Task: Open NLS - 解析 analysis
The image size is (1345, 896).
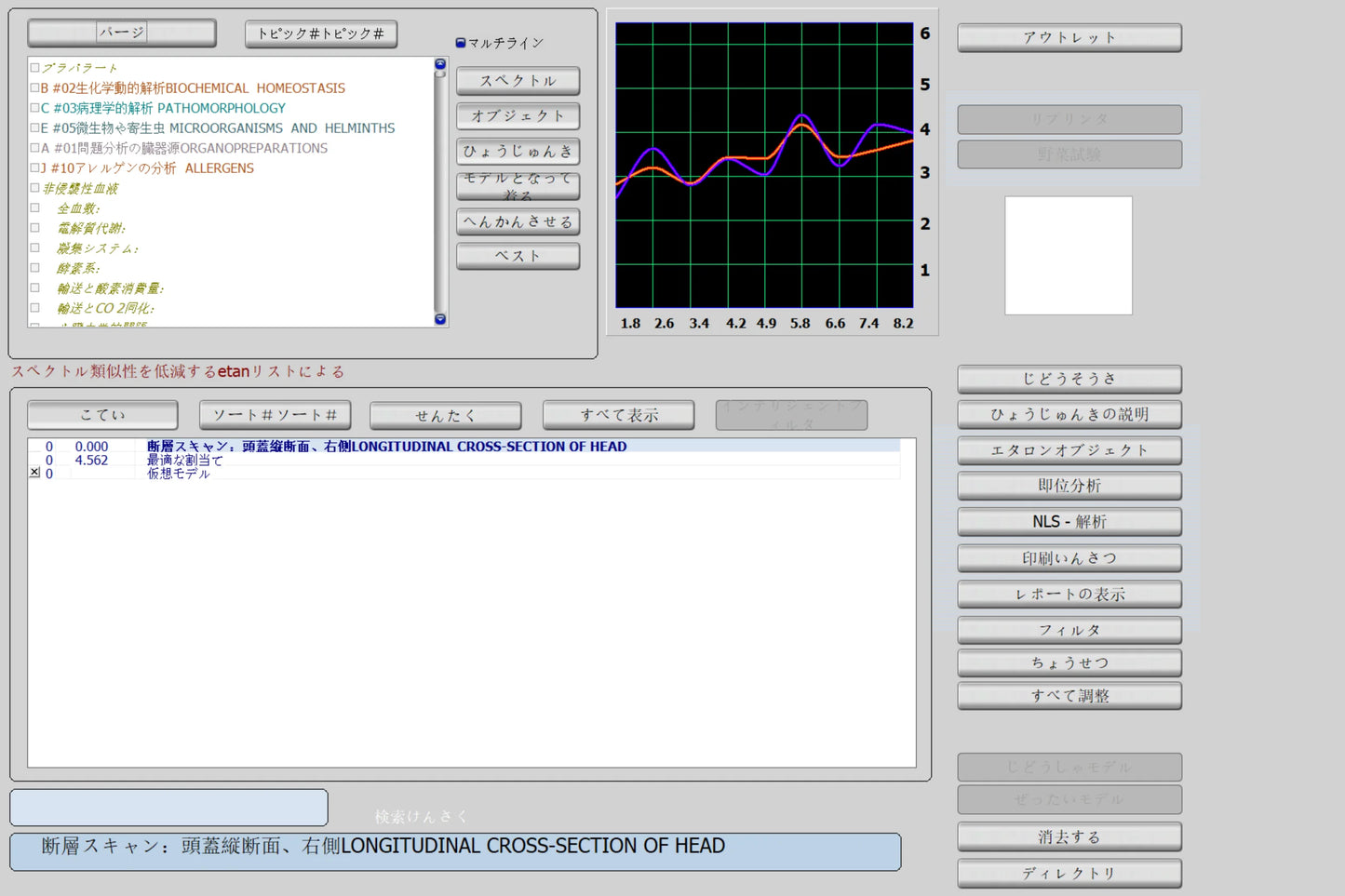Action: tap(1069, 522)
